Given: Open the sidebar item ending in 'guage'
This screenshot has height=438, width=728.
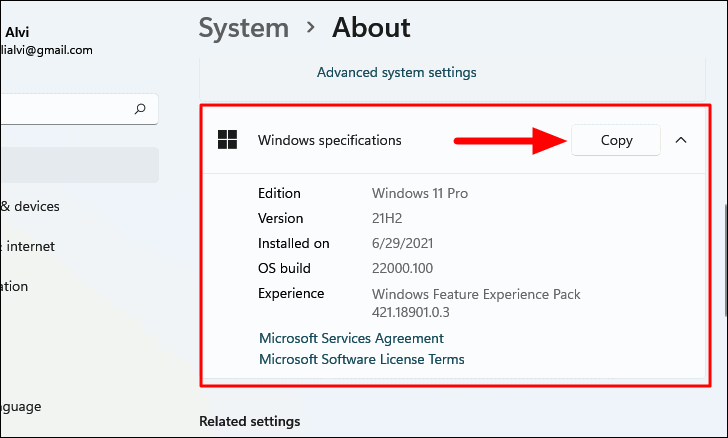Looking at the screenshot, I should tap(20, 407).
